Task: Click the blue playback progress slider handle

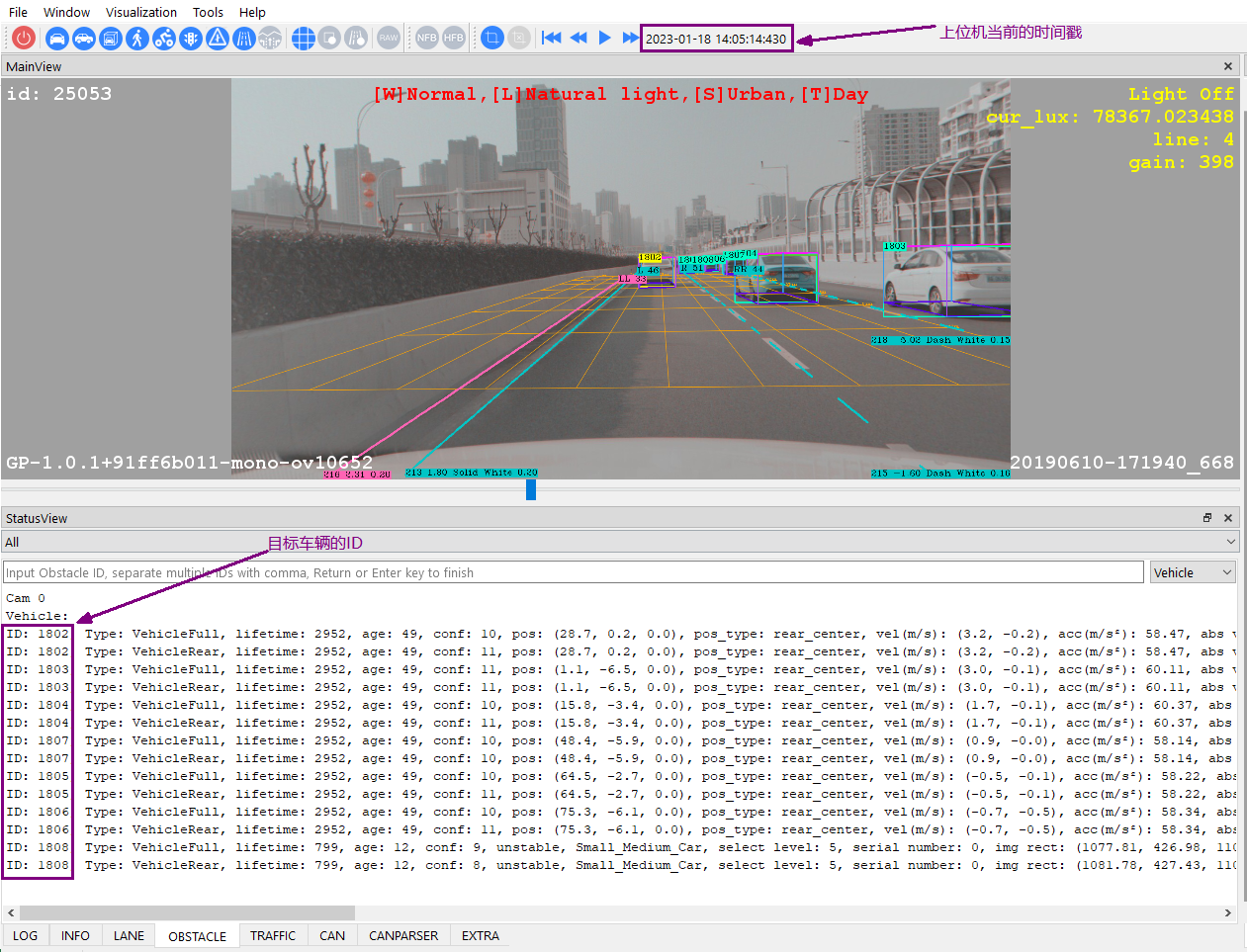Action: [531, 489]
